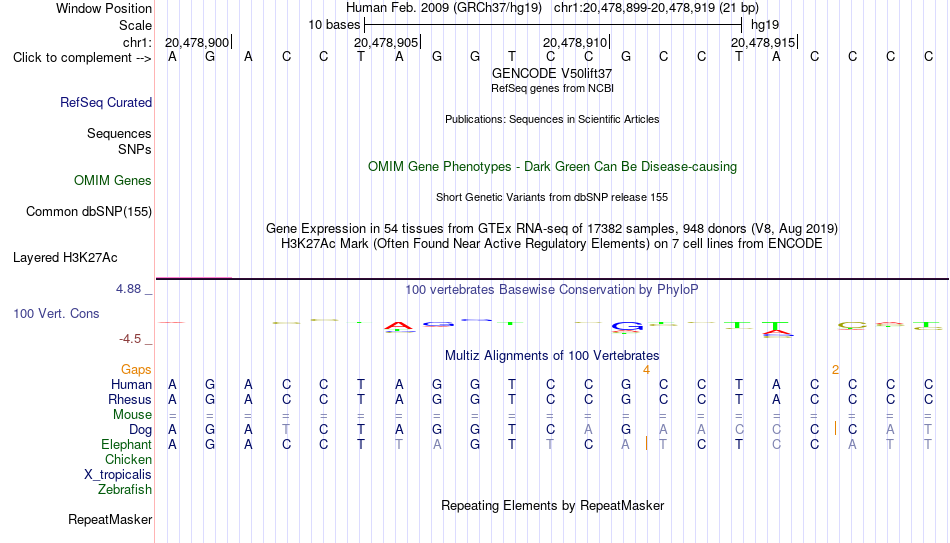Viewport: 950px width, 543px height.
Task: Click '100 vertebrates Basewise Conservation by PhyloP' title
Action: click(x=552, y=290)
